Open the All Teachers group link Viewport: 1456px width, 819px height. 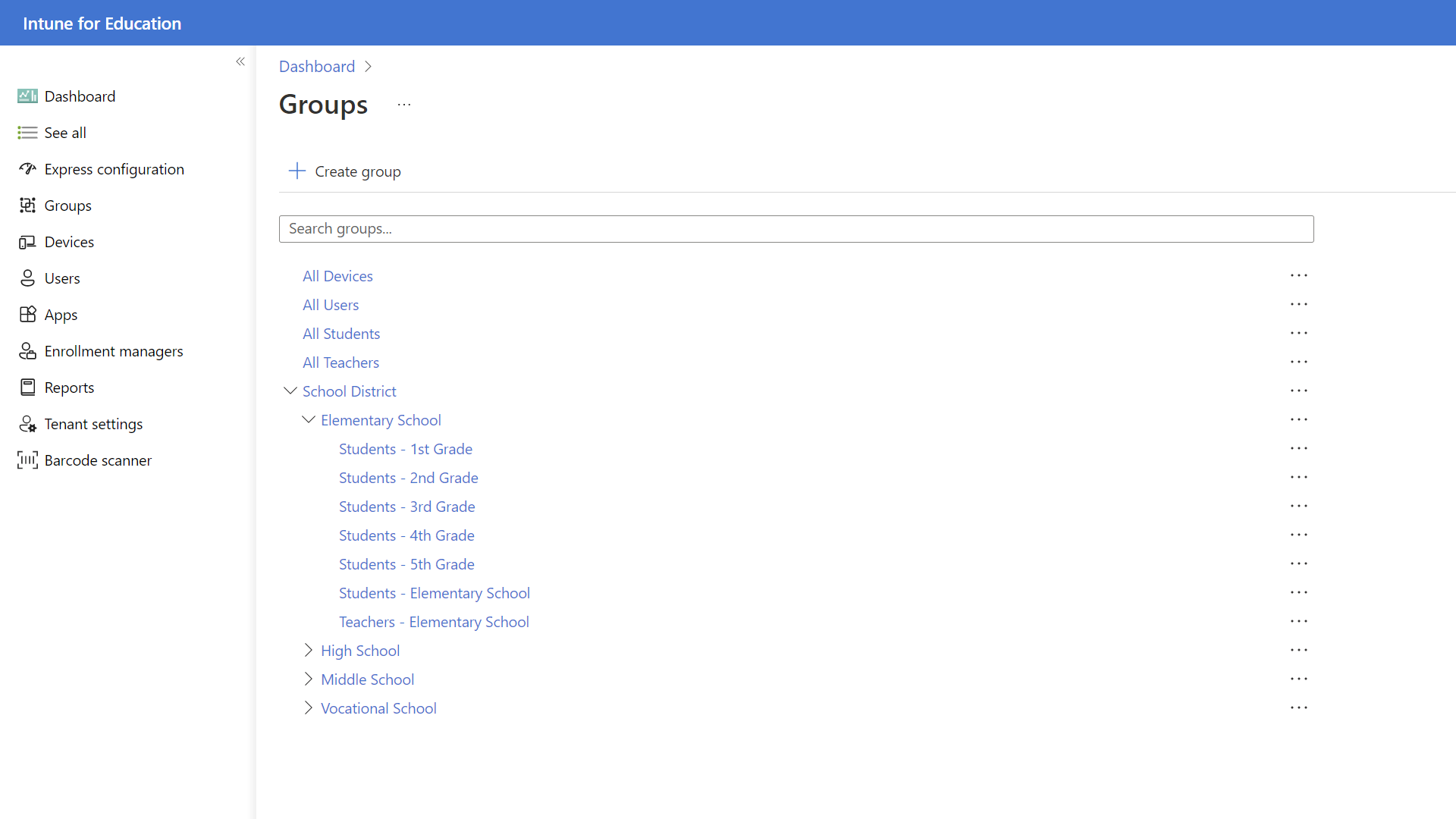point(340,362)
